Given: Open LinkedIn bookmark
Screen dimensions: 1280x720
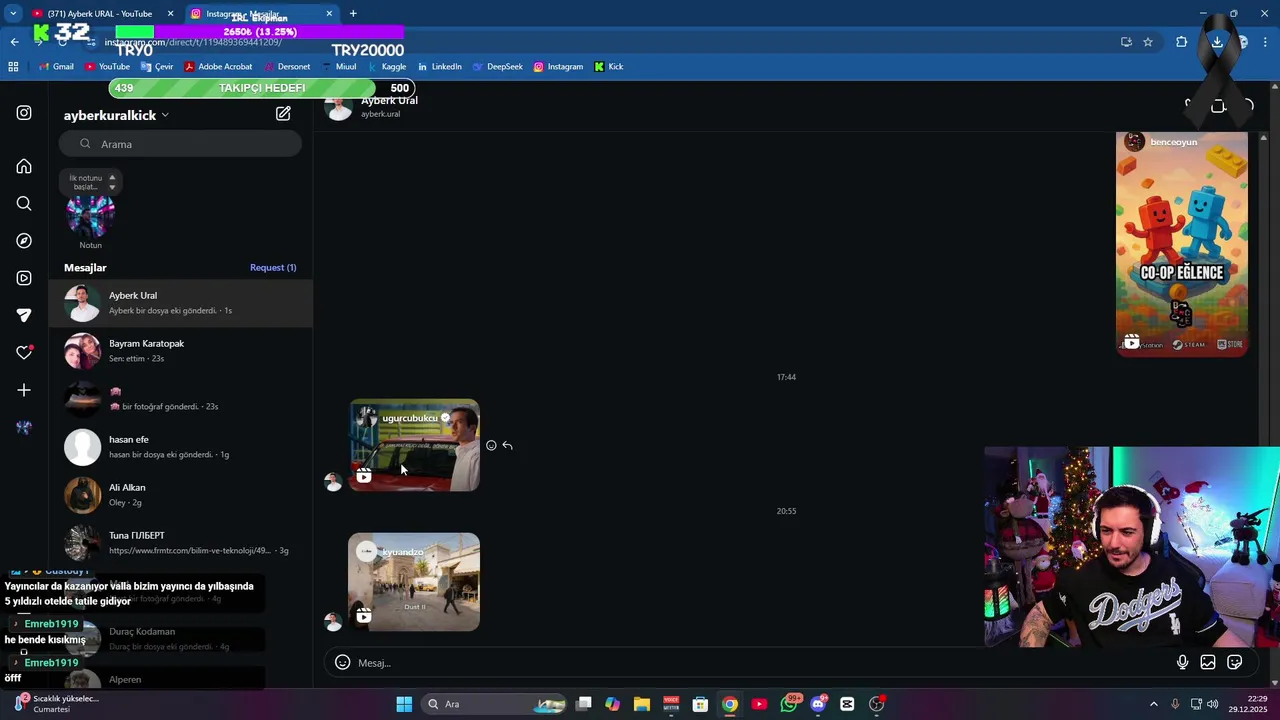Looking at the screenshot, I should coord(439,67).
